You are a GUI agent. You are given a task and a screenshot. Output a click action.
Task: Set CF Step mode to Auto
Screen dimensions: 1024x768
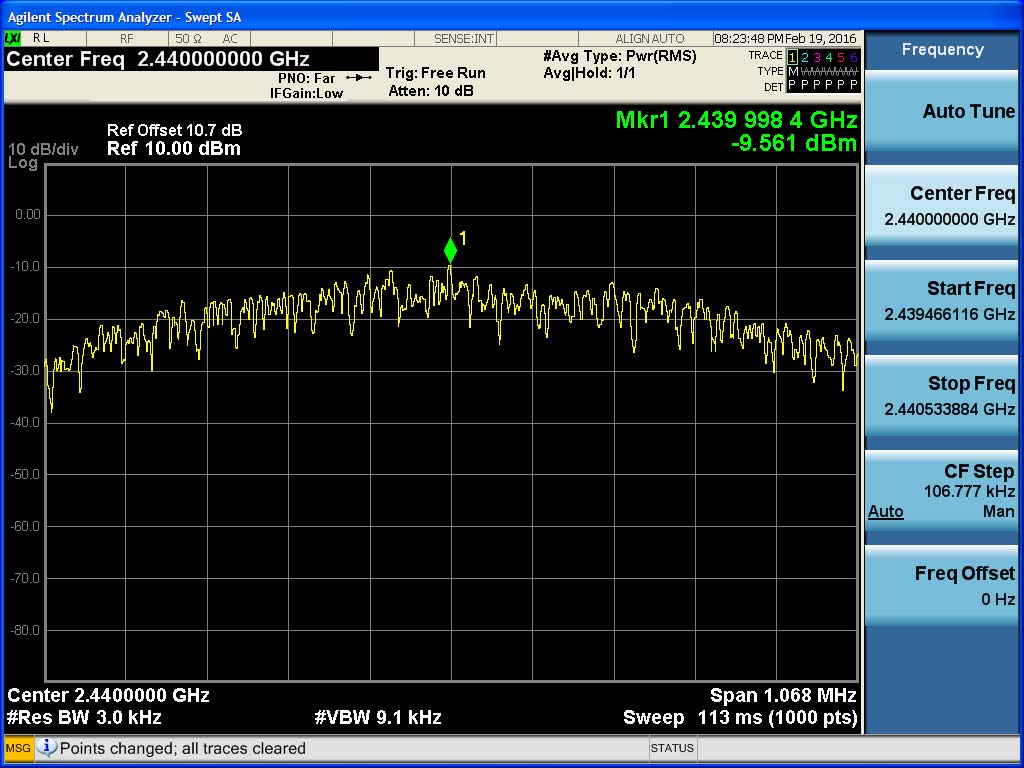(886, 511)
